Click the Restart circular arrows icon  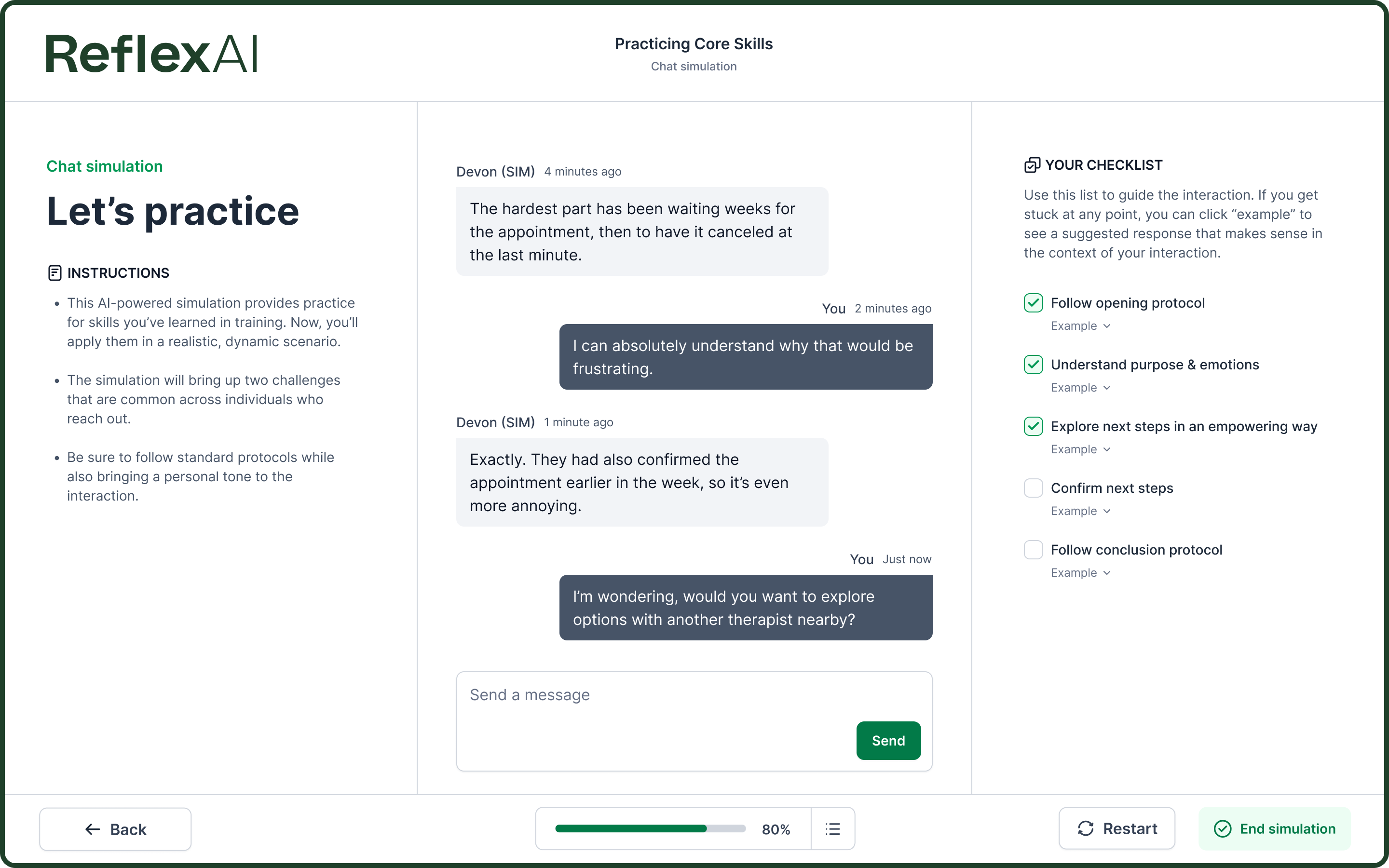[x=1085, y=828]
